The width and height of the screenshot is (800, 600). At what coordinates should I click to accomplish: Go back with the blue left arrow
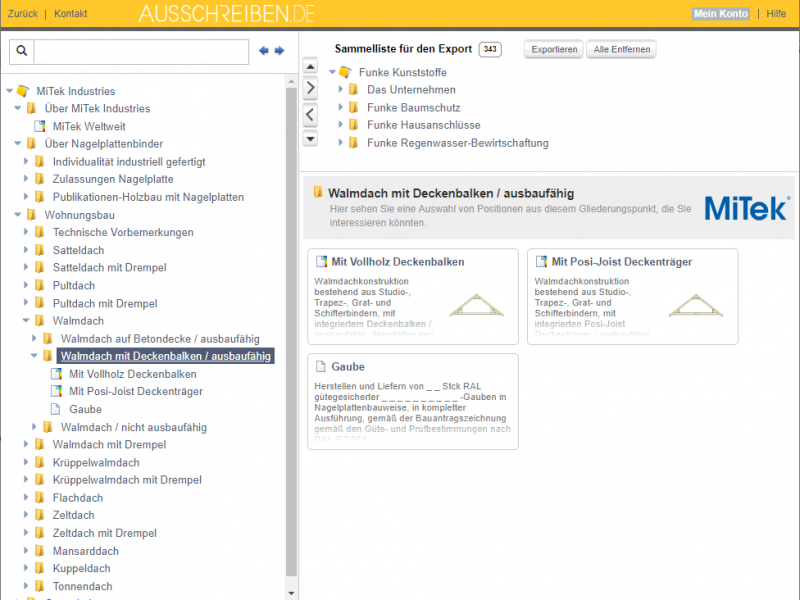[x=264, y=51]
